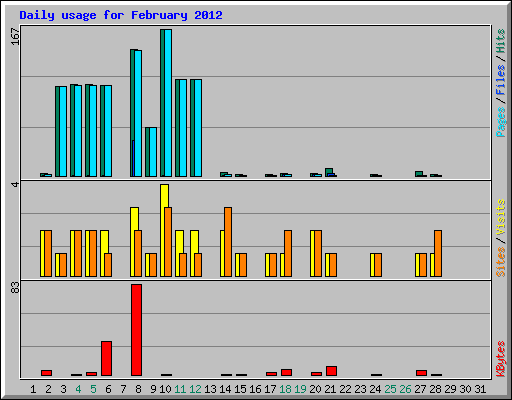
Task: Select the 'Pages' legend label
Action: [x=501, y=122]
